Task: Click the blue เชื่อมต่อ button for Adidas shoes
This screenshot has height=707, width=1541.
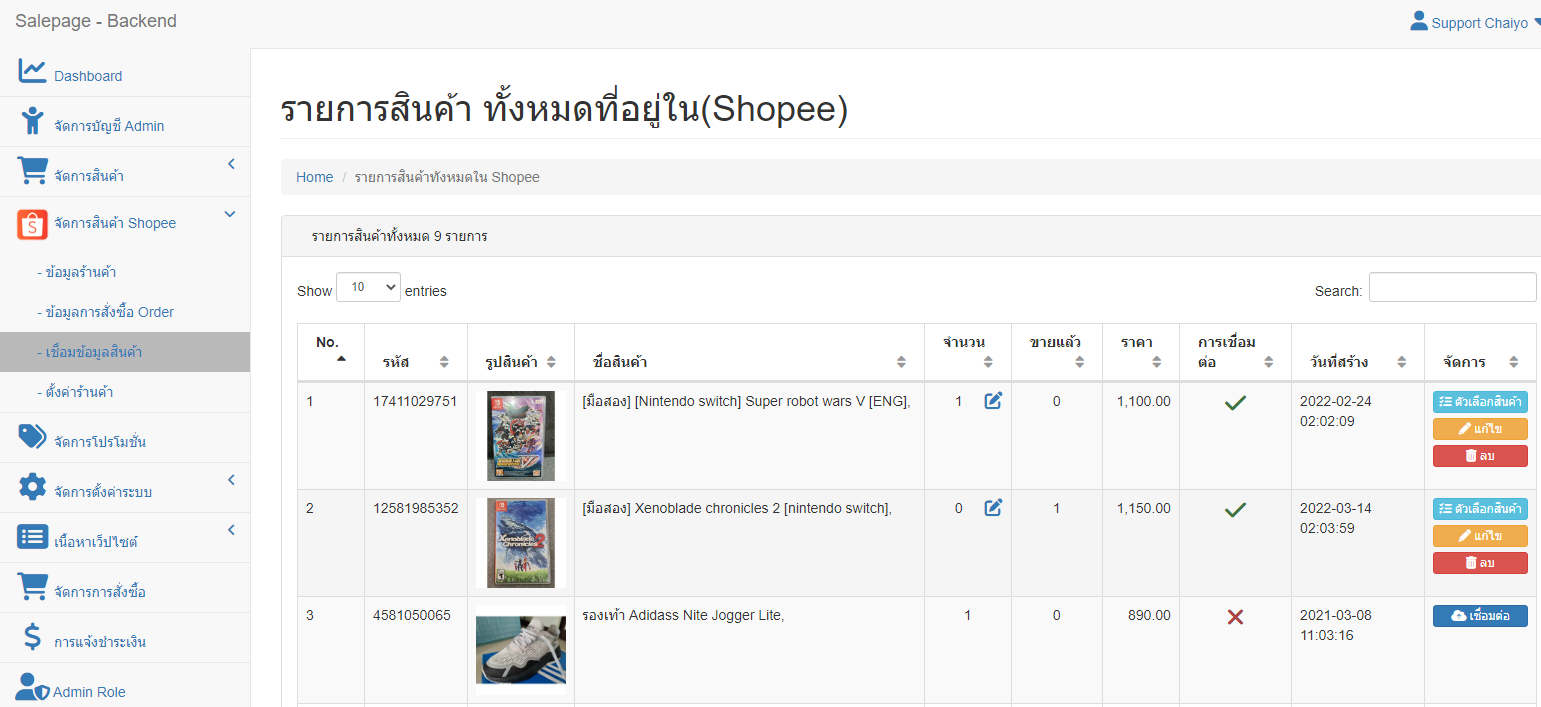Action: [1479, 616]
